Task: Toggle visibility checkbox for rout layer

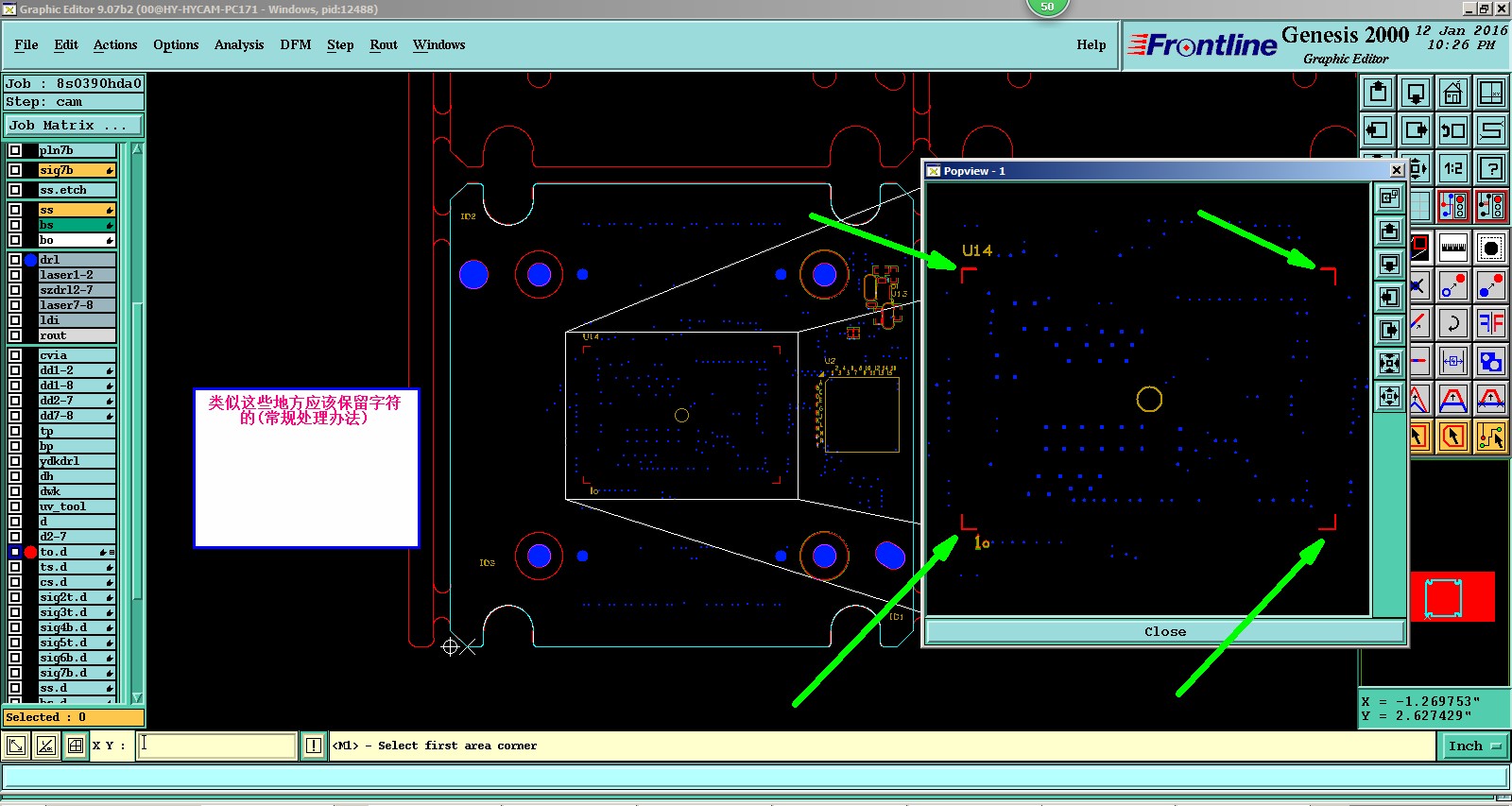Action: coord(15,335)
